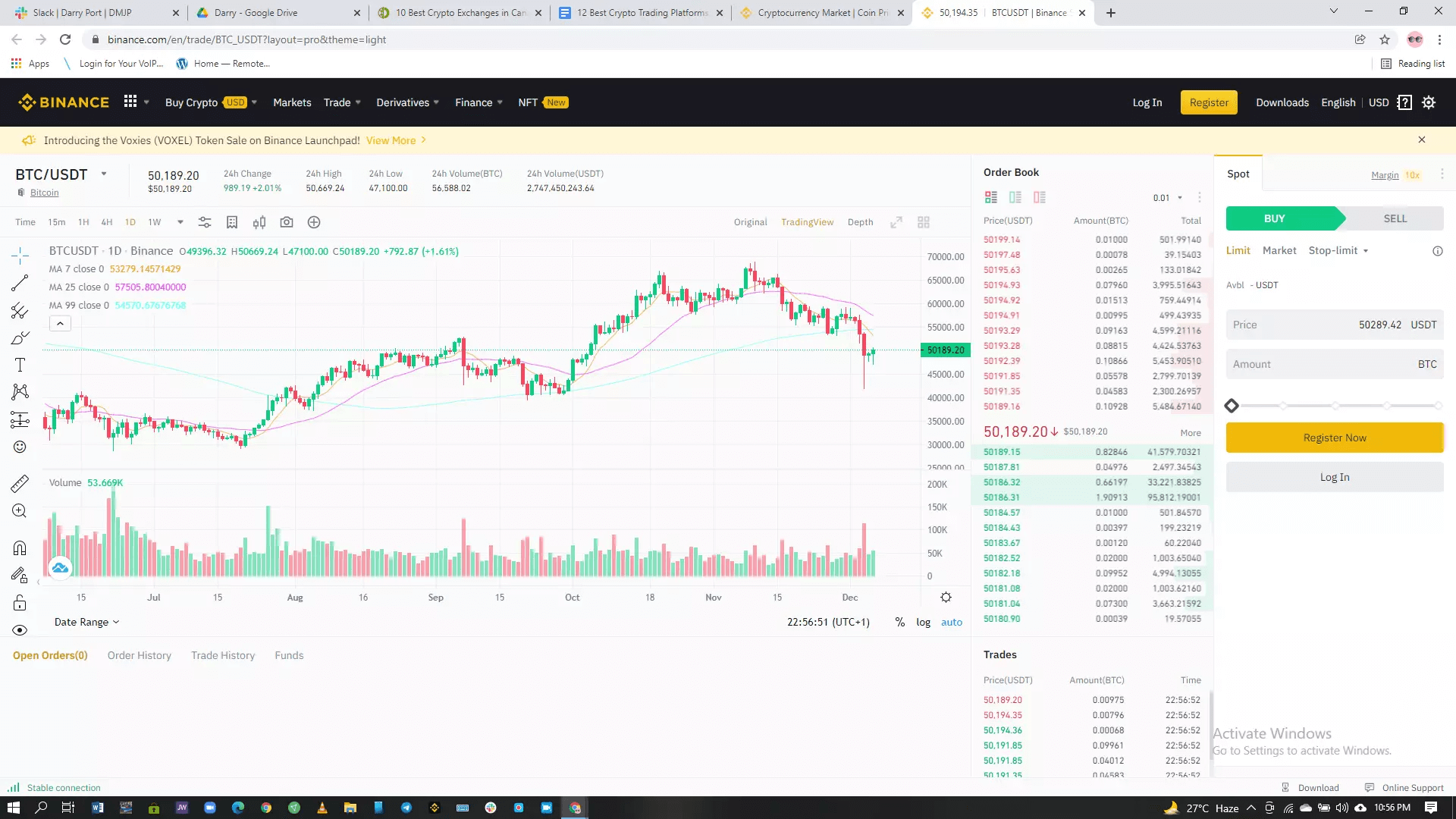1456x819 pixels.
Task: Take a chart snapshot with camera icon
Action: [x=287, y=222]
